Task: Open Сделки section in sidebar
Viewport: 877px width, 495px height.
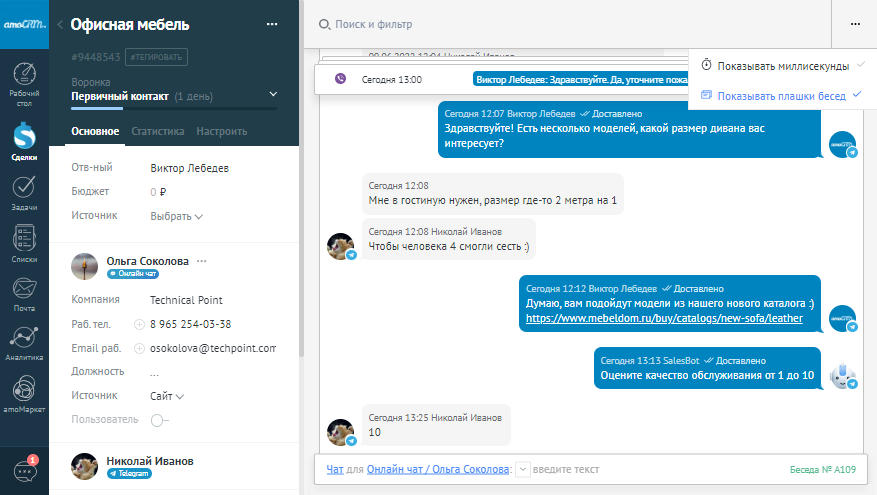Action: point(24,138)
